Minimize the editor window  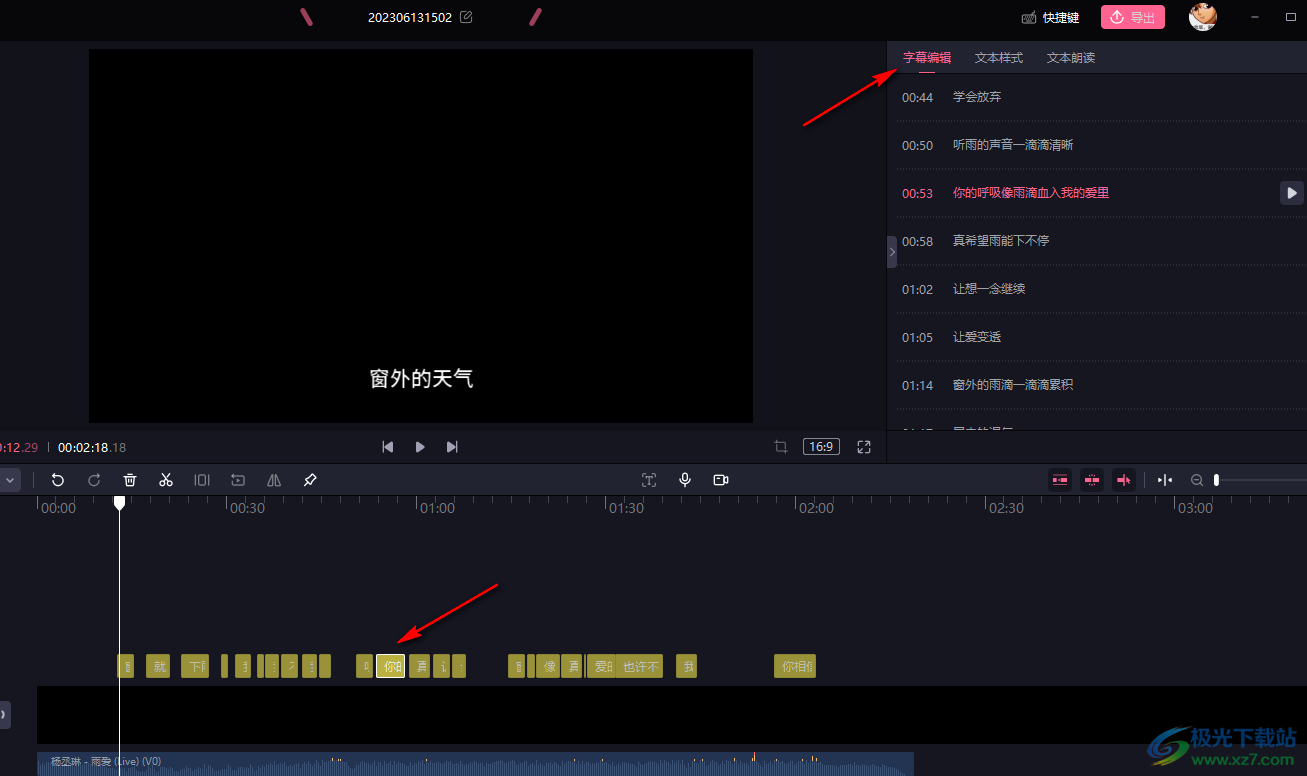click(x=1254, y=17)
